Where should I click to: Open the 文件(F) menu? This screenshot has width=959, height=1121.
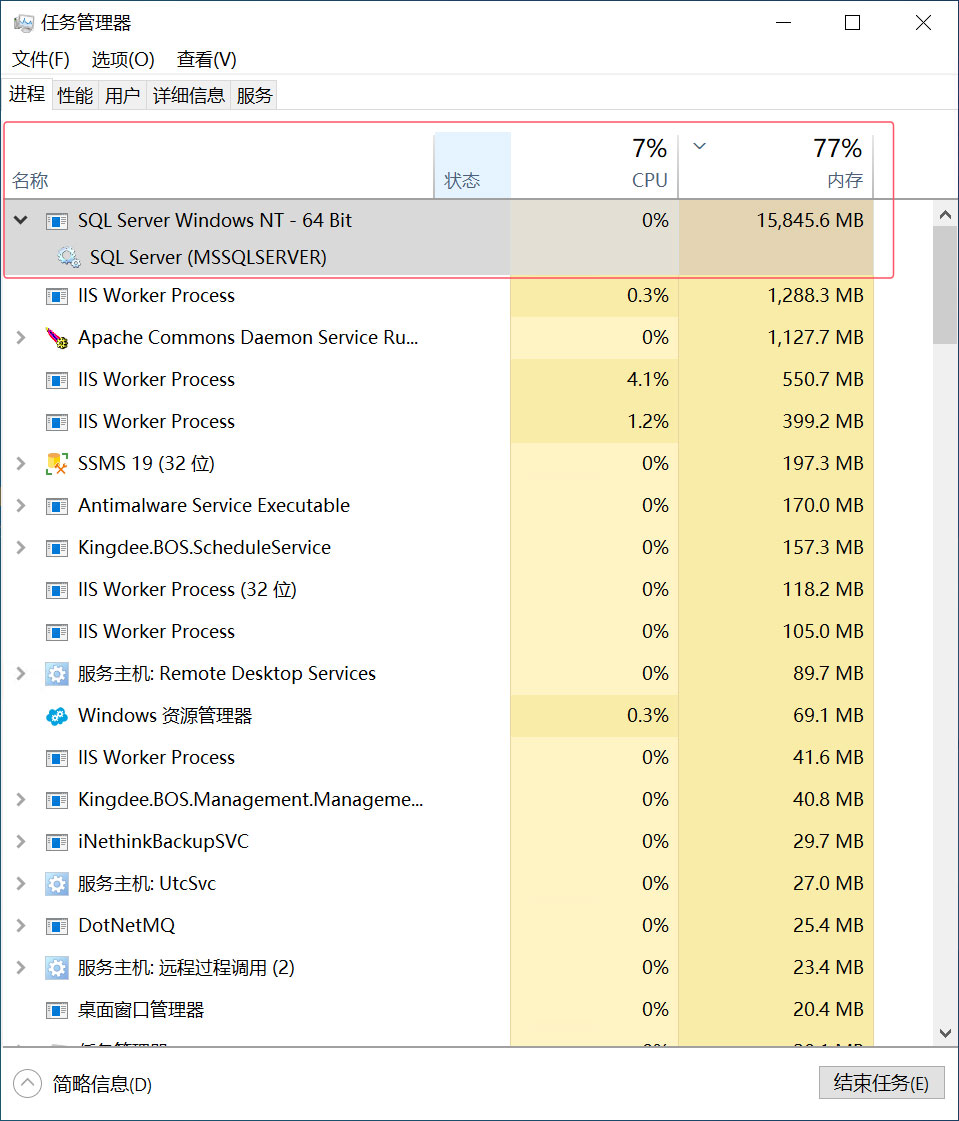[41, 59]
